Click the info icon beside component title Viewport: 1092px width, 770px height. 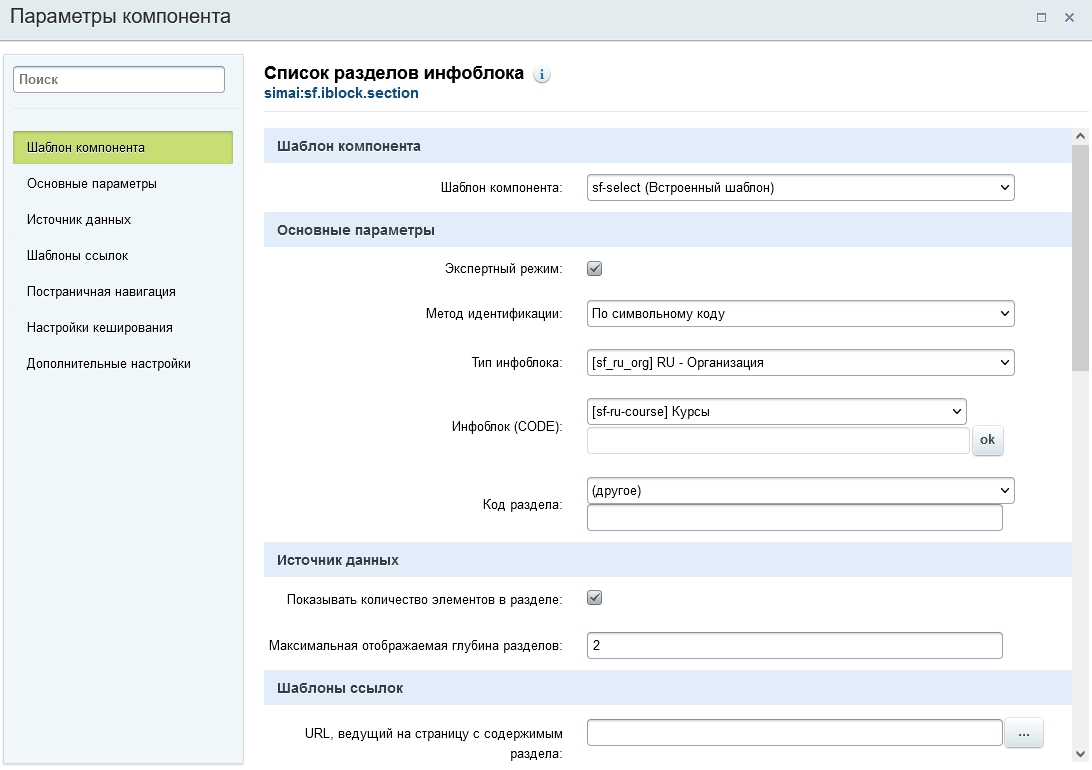[541, 75]
